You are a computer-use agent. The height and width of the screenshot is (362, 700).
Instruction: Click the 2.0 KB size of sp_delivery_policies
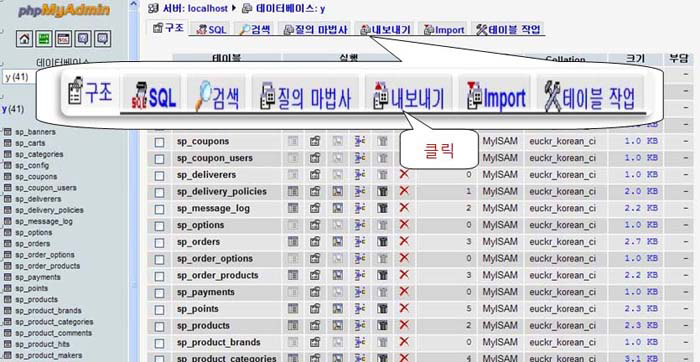coord(641,191)
